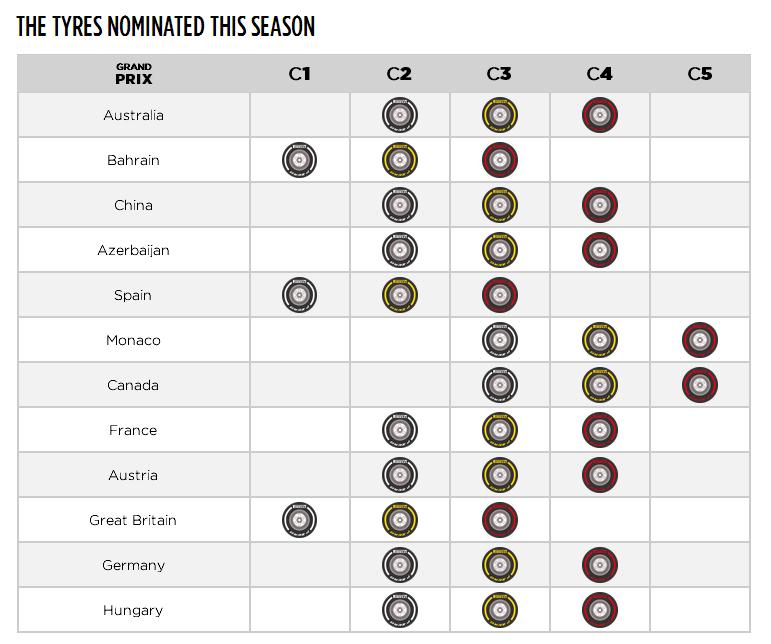Click the red tyre icon for Germany C4

pos(599,566)
